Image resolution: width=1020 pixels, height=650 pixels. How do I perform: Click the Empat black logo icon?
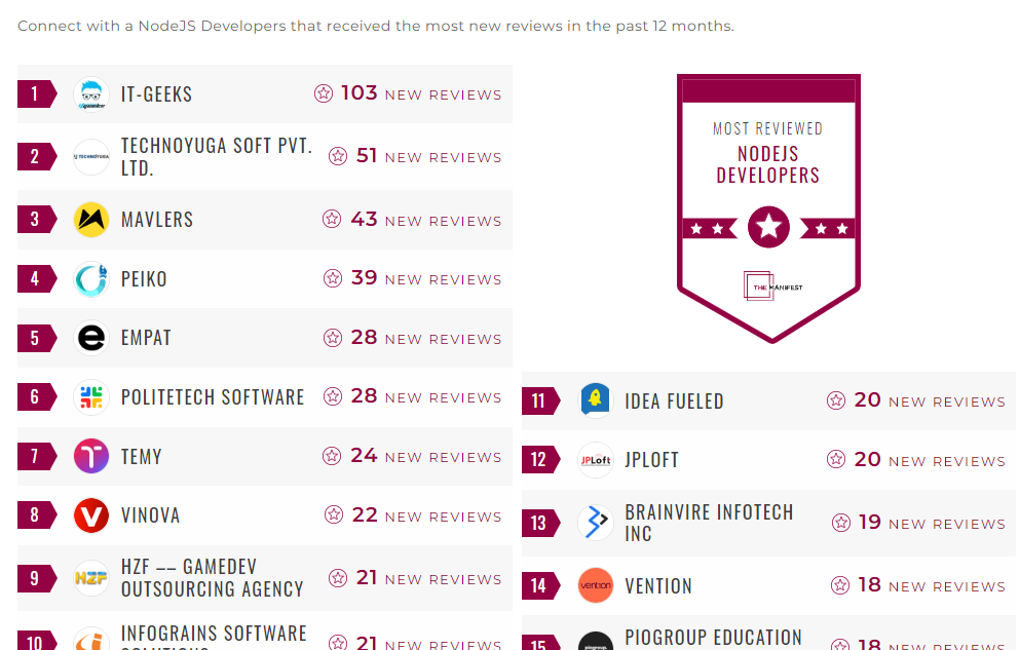click(x=91, y=338)
